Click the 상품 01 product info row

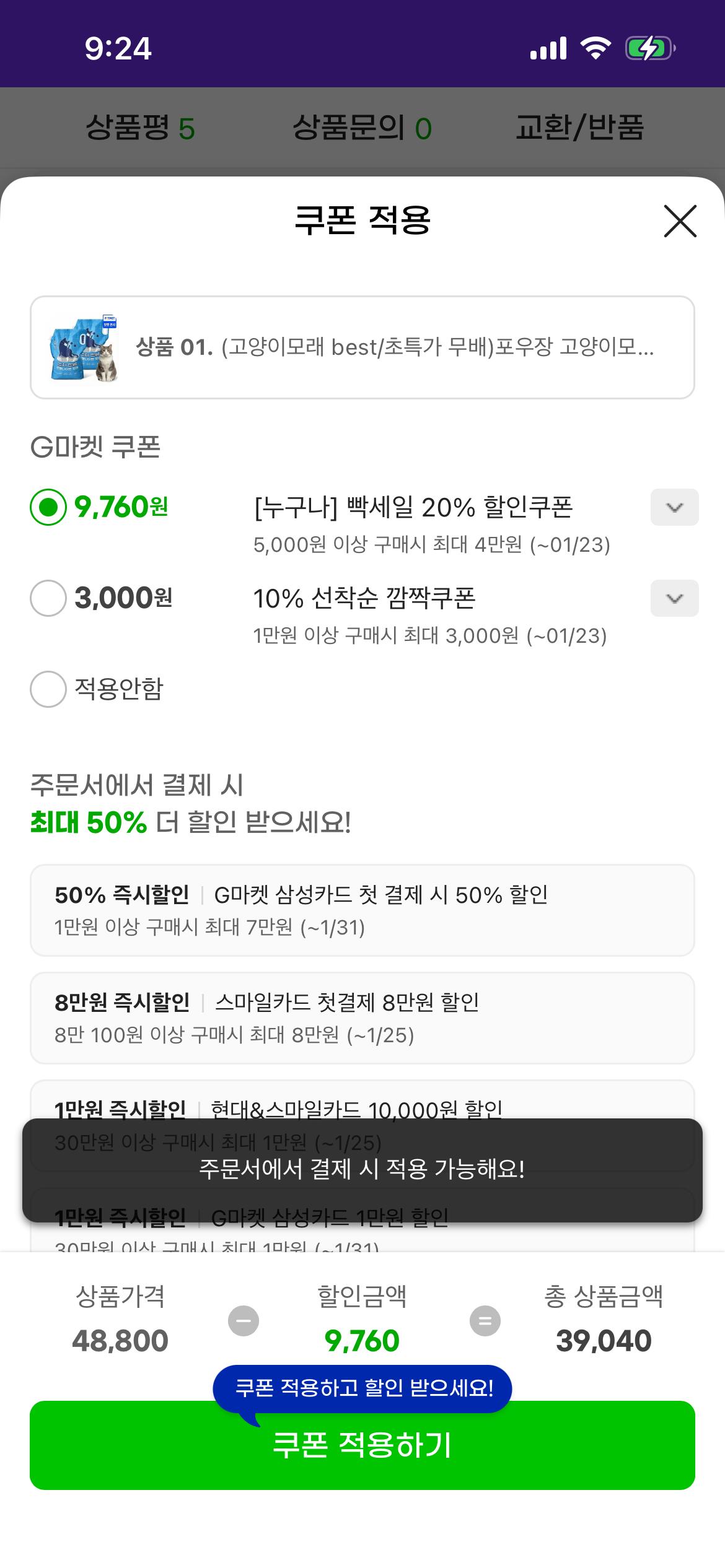(x=362, y=347)
